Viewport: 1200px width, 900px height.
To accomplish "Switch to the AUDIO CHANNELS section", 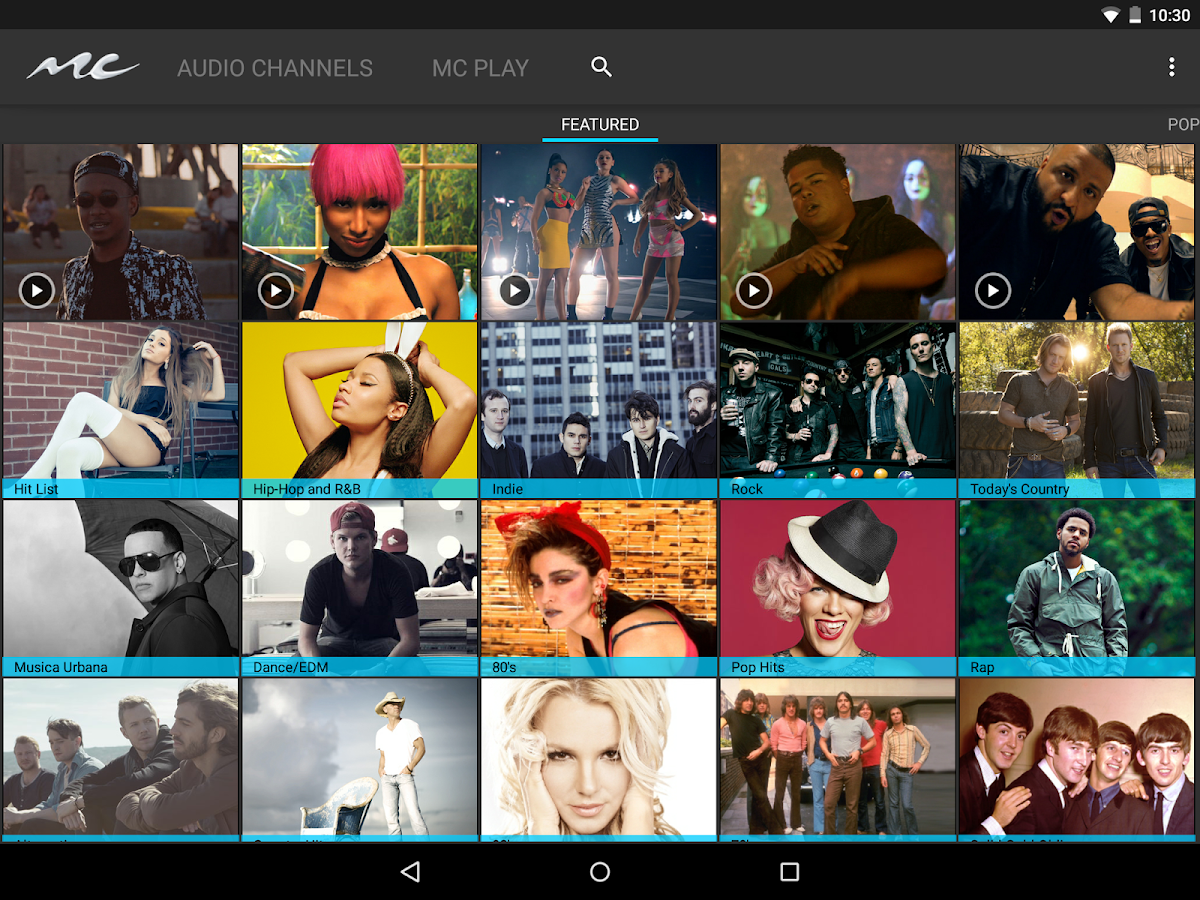I will point(275,67).
